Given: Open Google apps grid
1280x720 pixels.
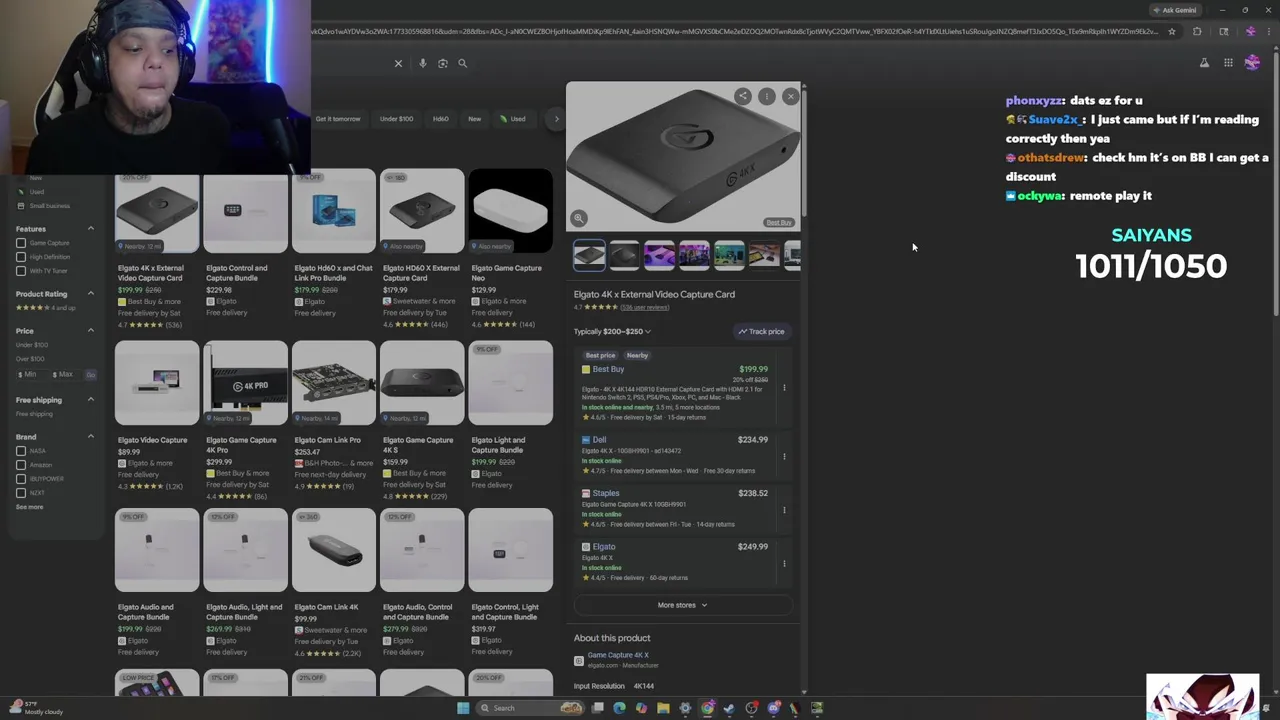Looking at the screenshot, I should point(1228,63).
